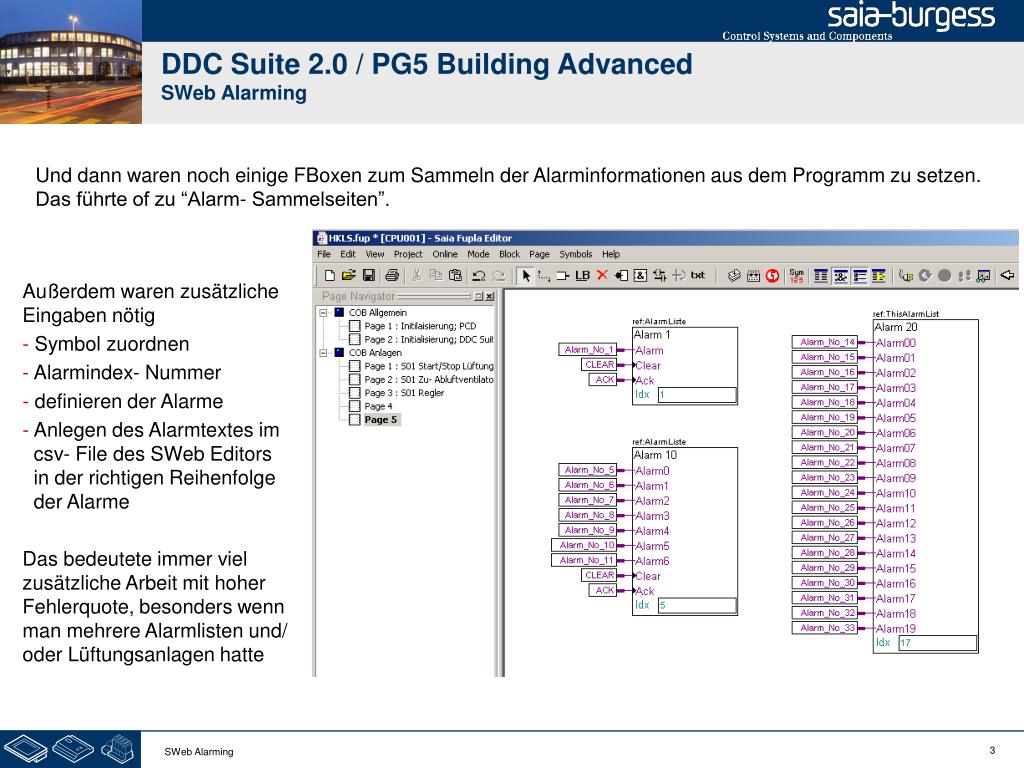
Task: Click the New file toolbar icon
Action: pyautogui.click(x=330, y=276)
